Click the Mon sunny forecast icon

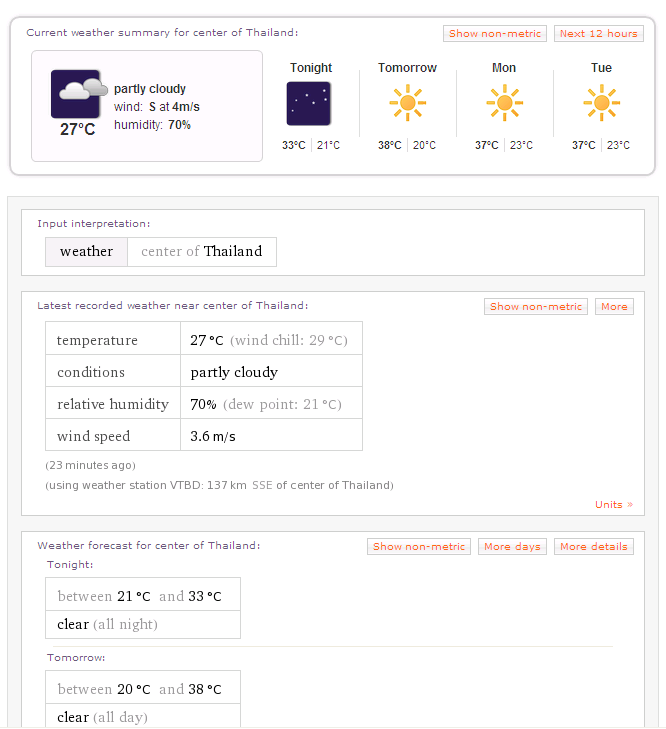coord(504,103)
